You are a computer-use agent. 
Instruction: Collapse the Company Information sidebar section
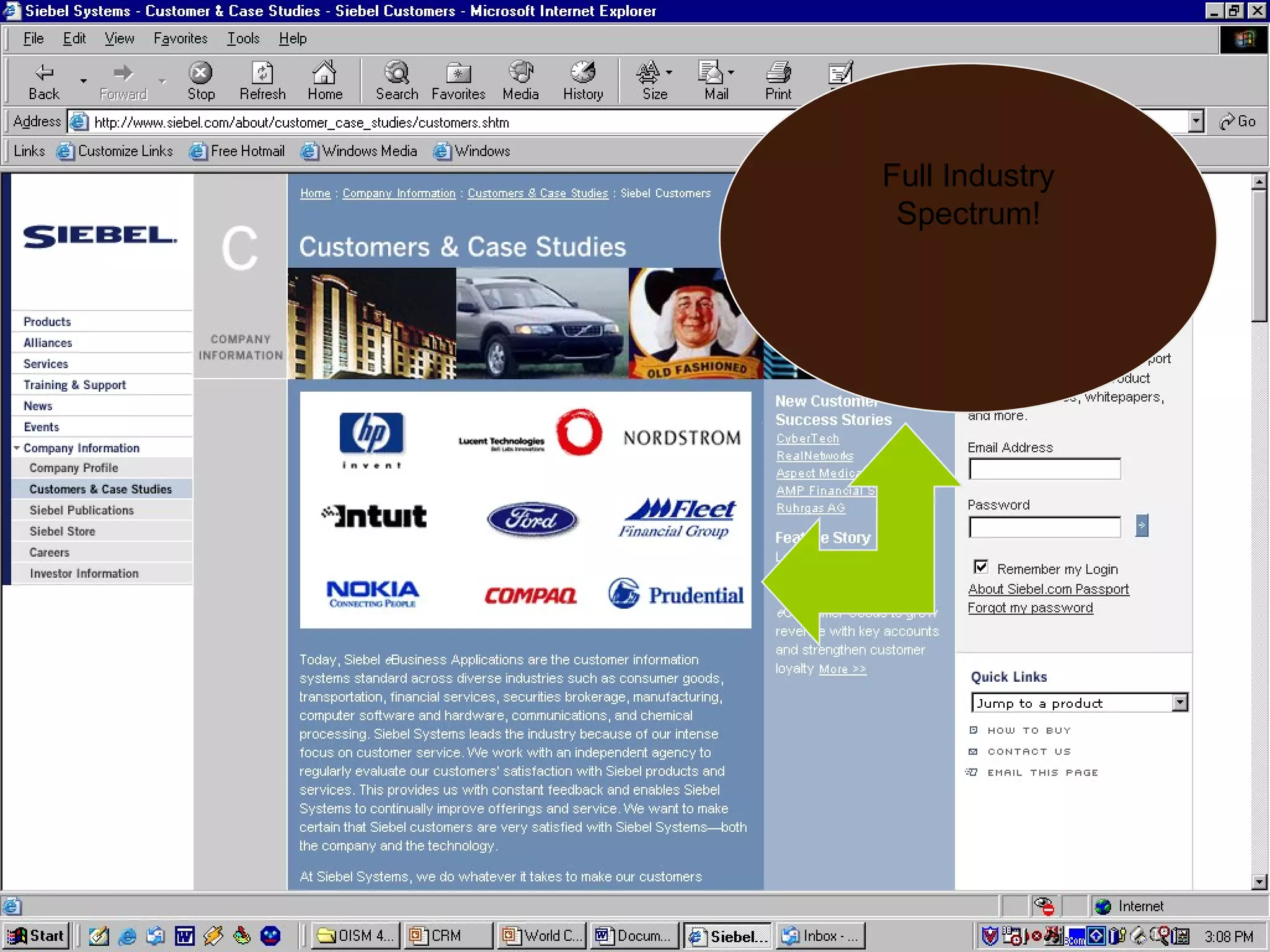point(17,447)
